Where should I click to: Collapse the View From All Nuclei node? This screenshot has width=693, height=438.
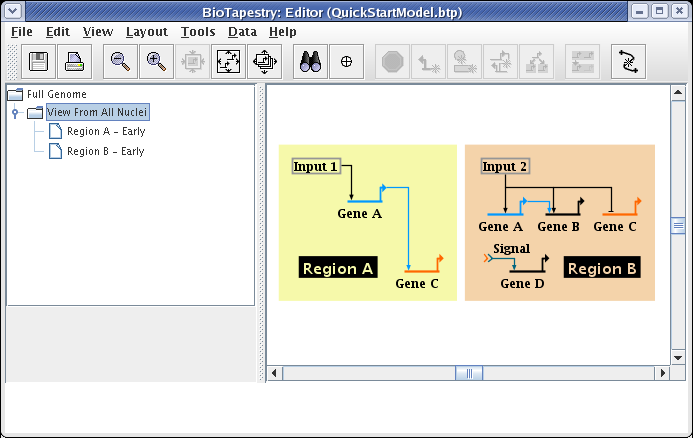pos(15,113)
